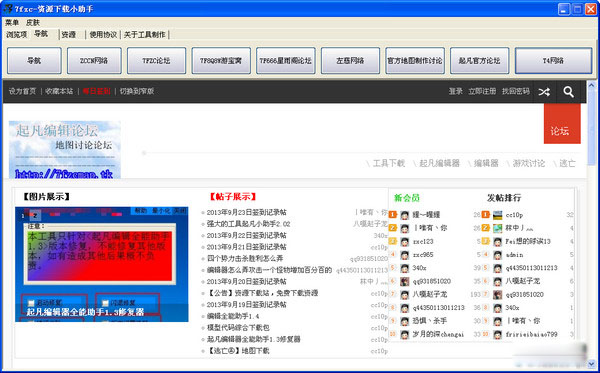This screenshot has width=600, height=373.
Task: Click the vertical scrollbar thumb
Action: click(x=592, y=127)
